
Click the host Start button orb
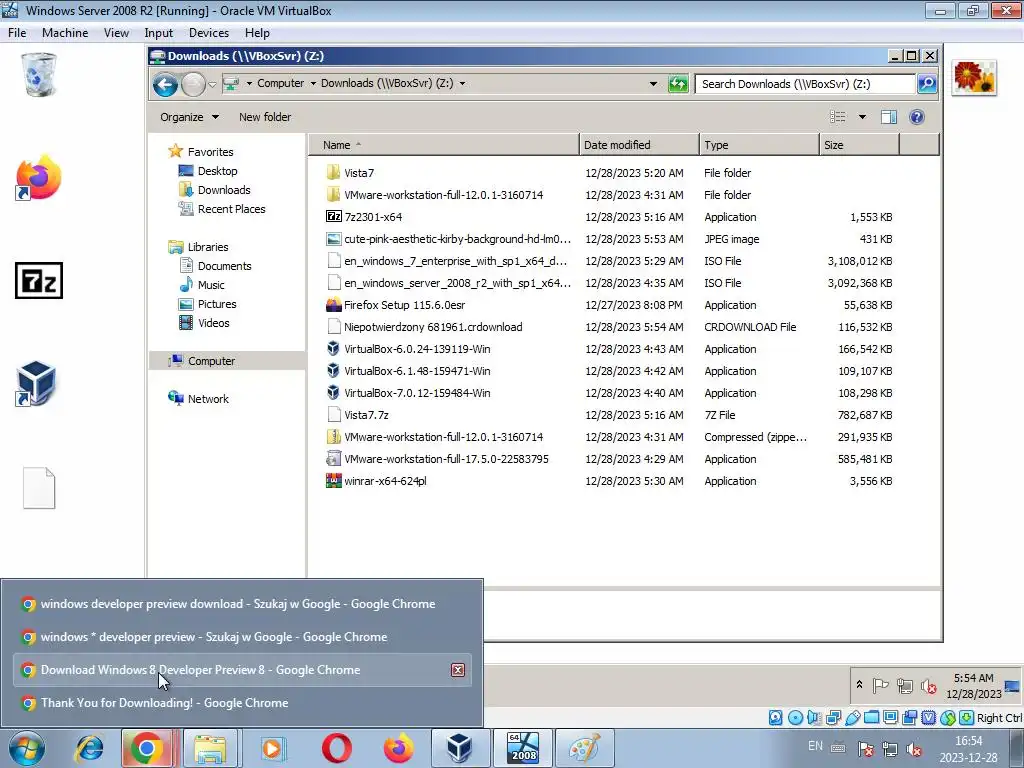coord(26,748)
